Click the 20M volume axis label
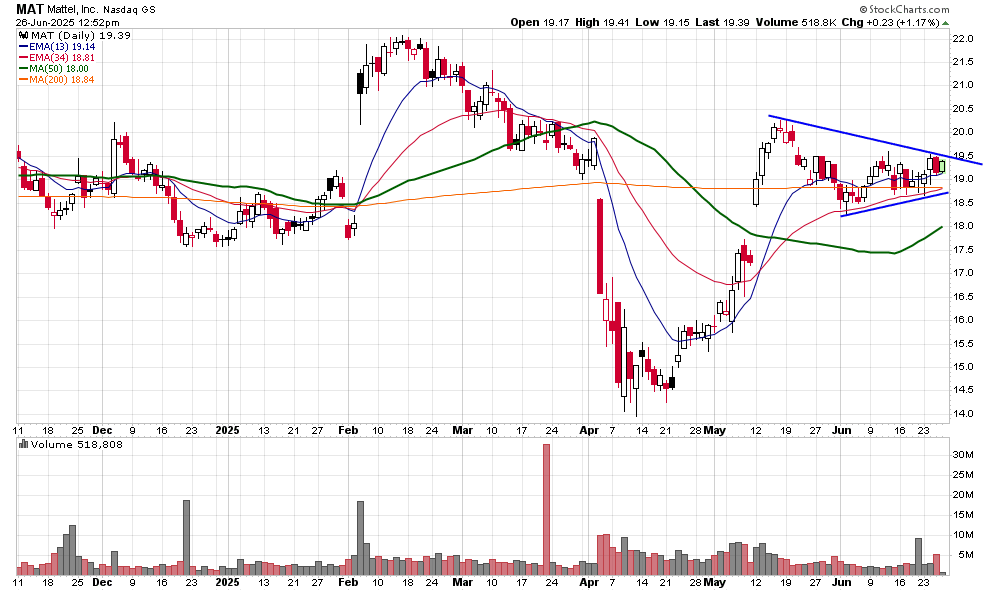The width and height of the screenshot is (990, 591). pos(963,494)
